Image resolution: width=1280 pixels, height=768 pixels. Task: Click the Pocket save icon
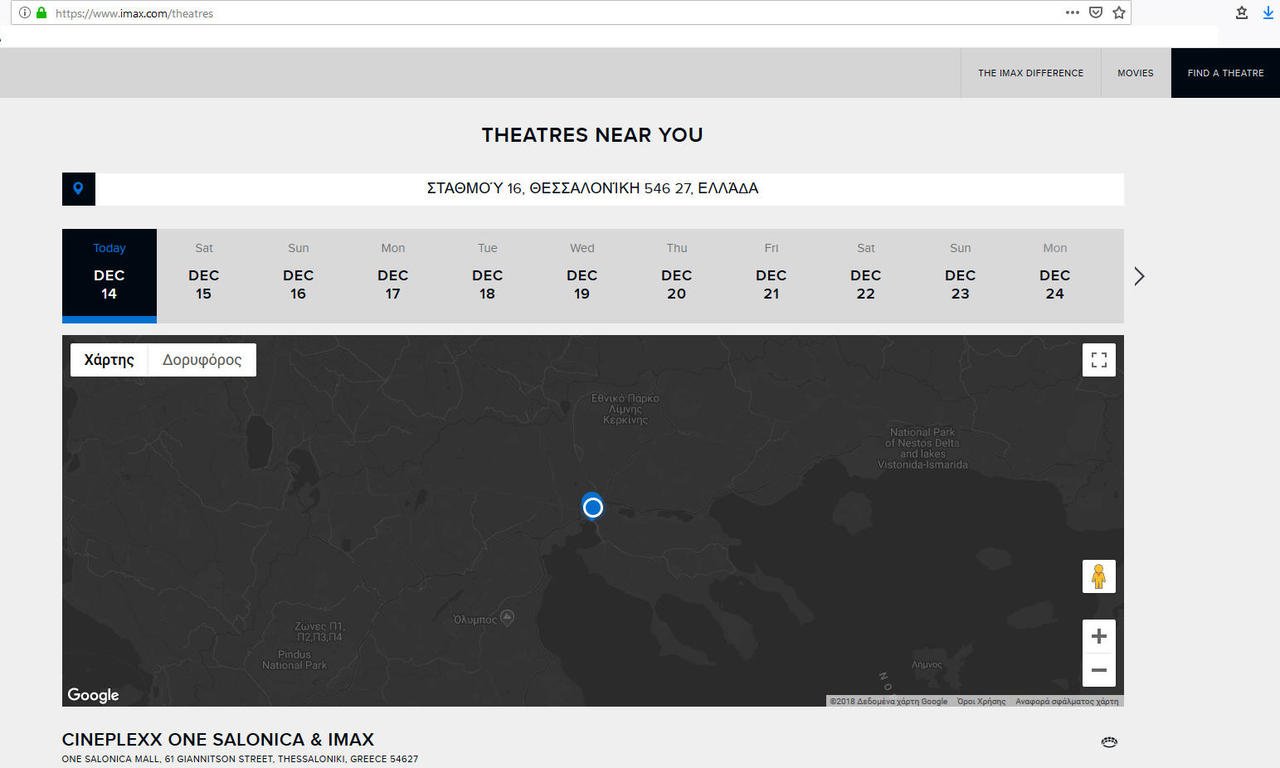pos(1096,13)
